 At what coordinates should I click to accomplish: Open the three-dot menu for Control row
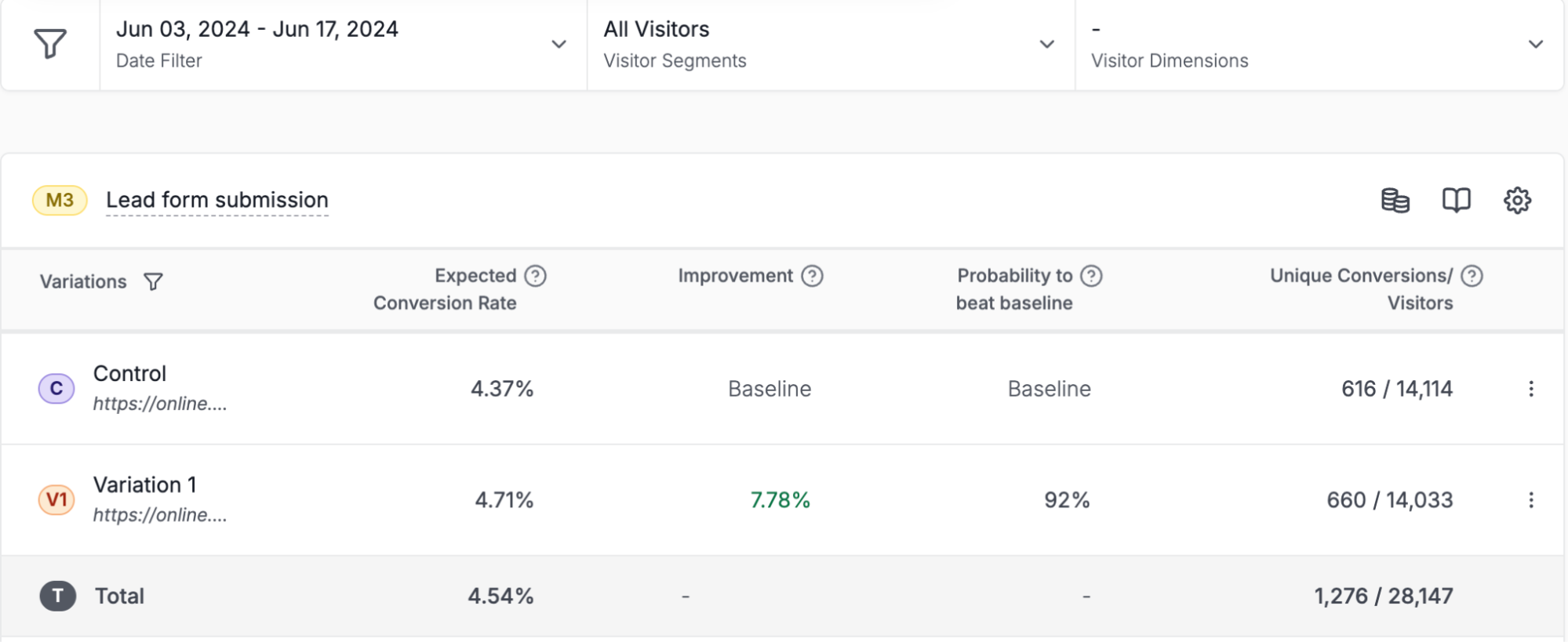[1530, 389]
